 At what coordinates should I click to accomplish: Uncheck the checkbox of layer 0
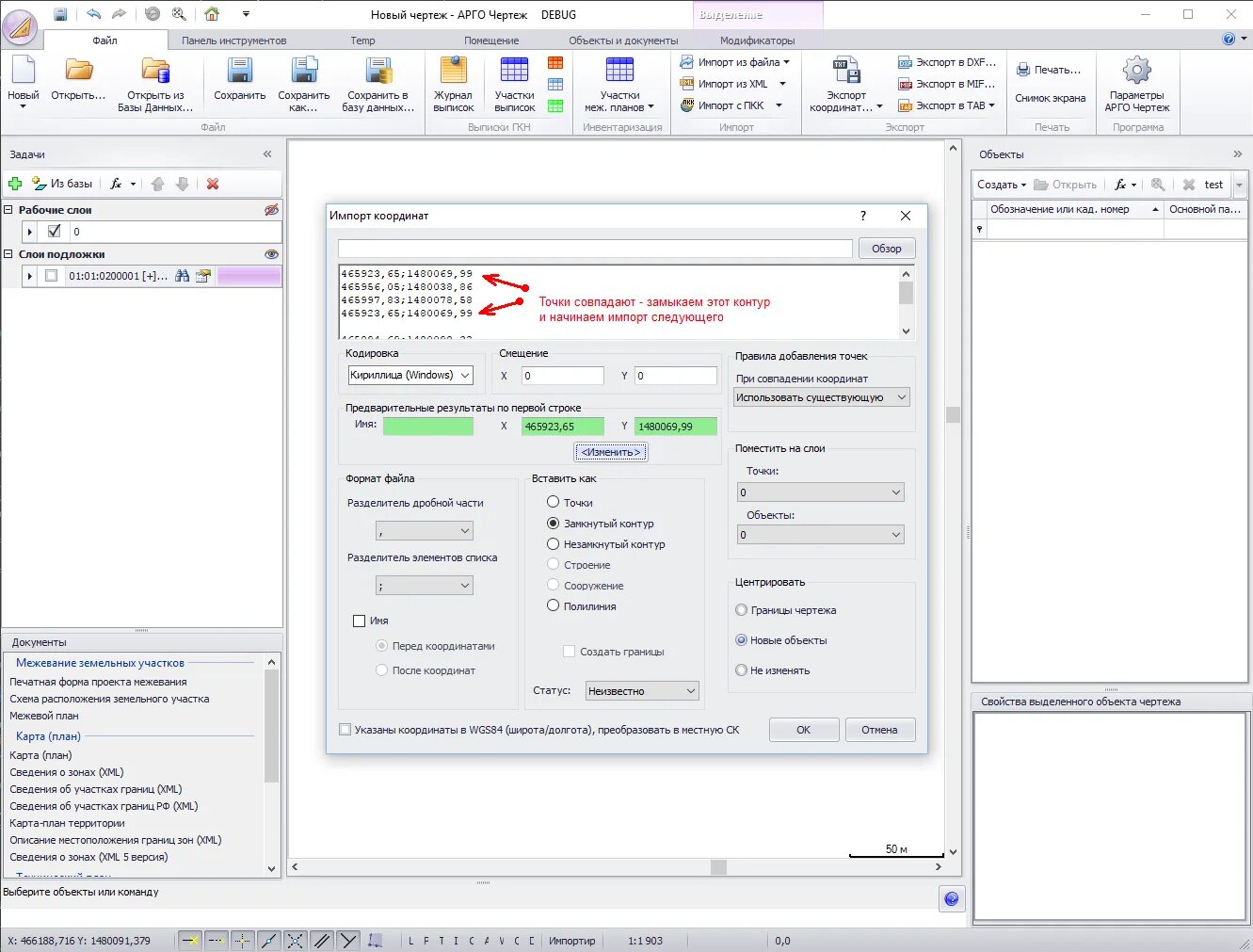click(54, 231)
